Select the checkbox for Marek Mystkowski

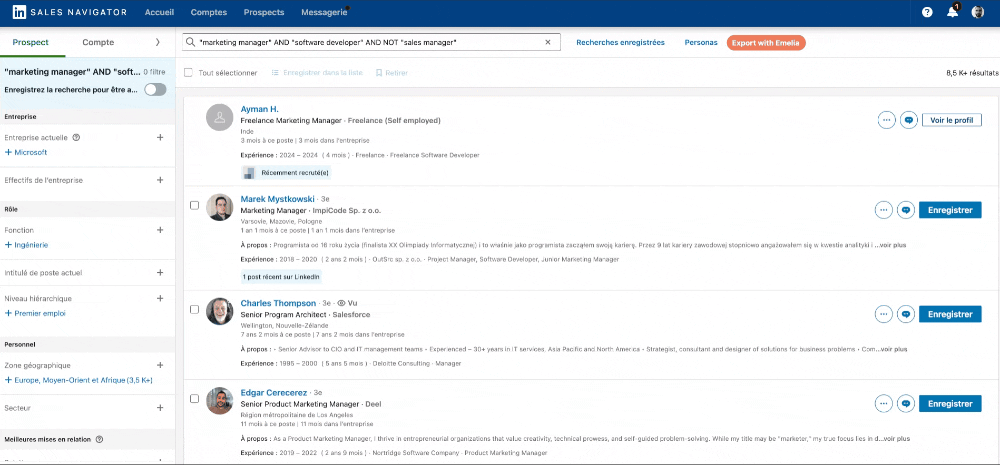tap(195, 205)
